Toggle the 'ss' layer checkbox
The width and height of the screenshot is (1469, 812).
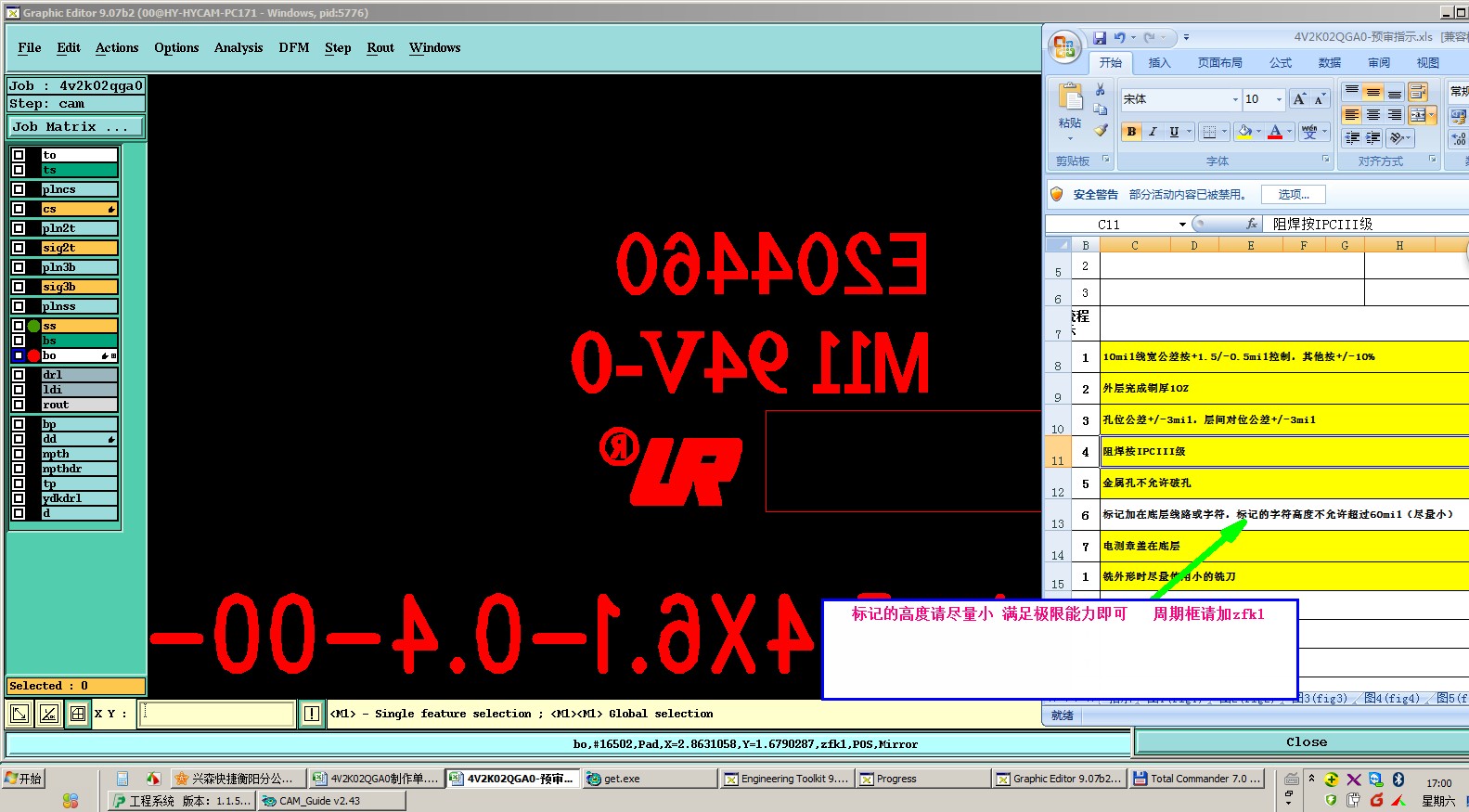tap(19, 326)
